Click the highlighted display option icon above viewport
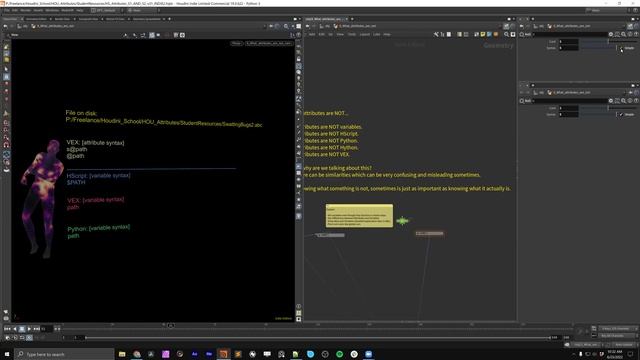The height and width of the screenshot is (360, 640). click(x=152, y=35)
